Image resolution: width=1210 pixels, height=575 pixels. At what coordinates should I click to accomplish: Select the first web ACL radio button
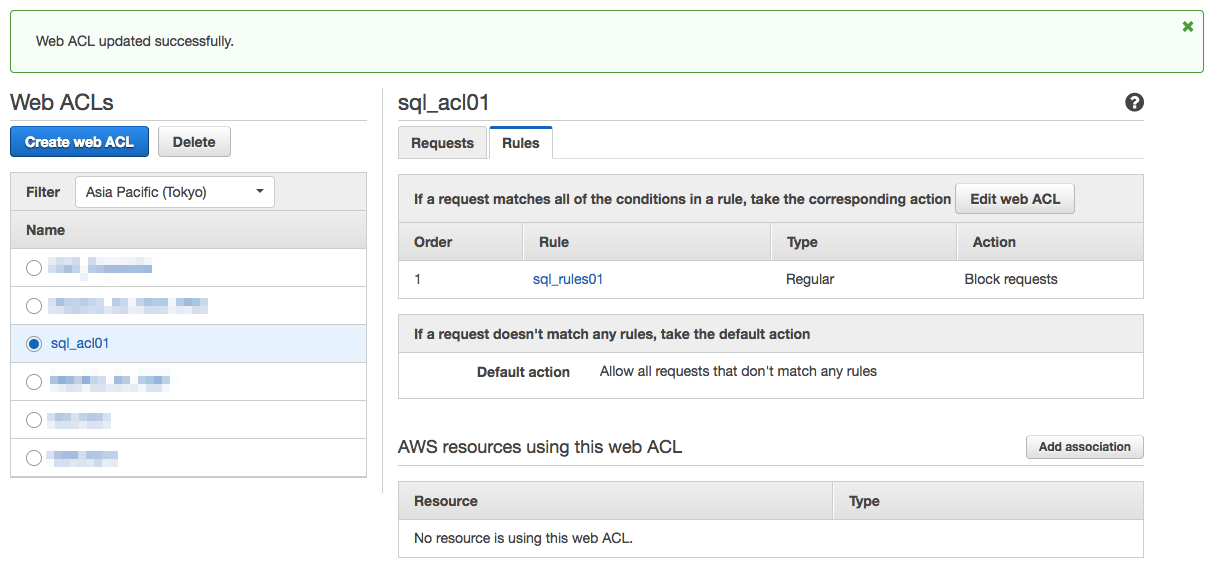coord(34,268)
